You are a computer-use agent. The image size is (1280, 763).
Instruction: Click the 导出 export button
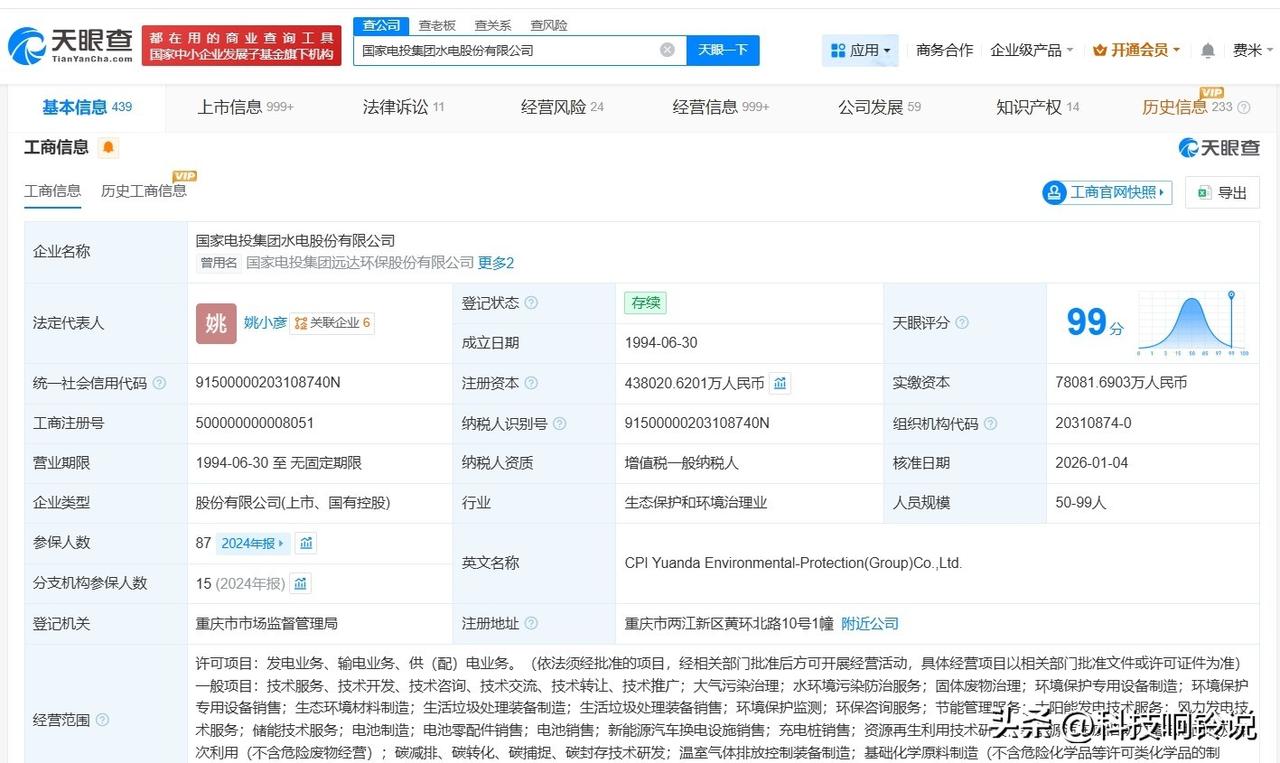(1222, 192)
